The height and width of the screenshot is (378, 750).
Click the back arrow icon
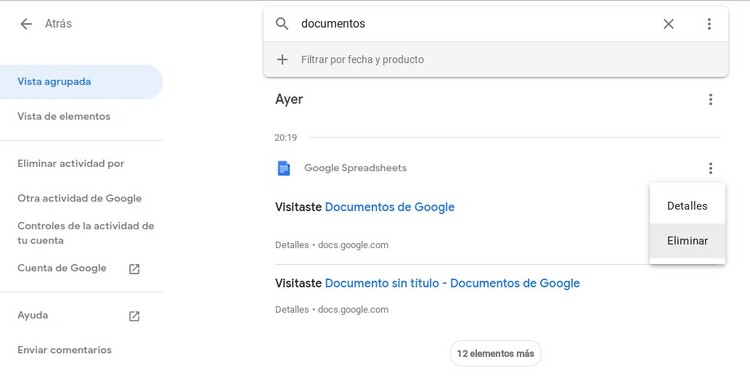pos(26,23)
